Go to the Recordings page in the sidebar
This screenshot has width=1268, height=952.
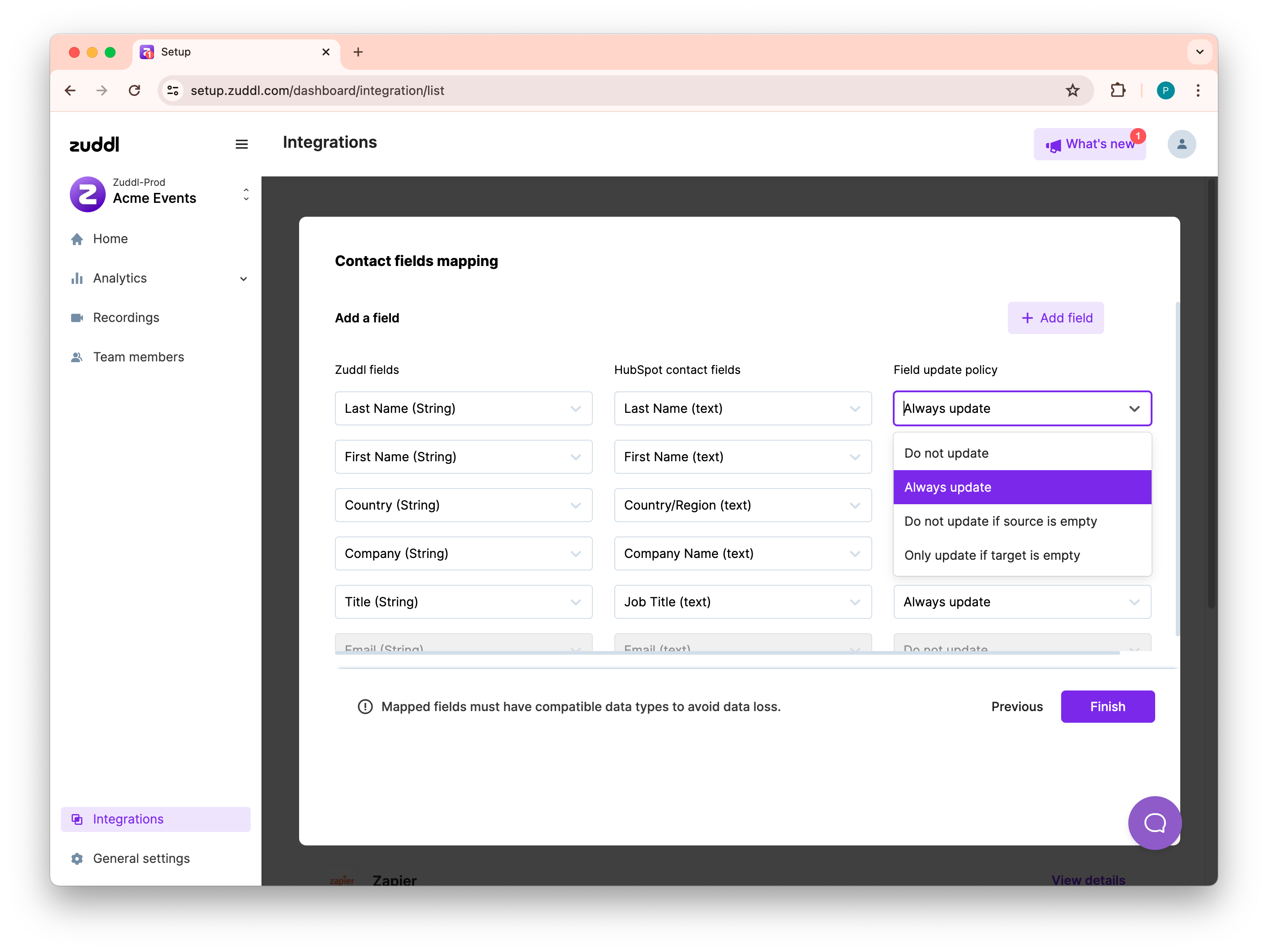tap(126, 317)
